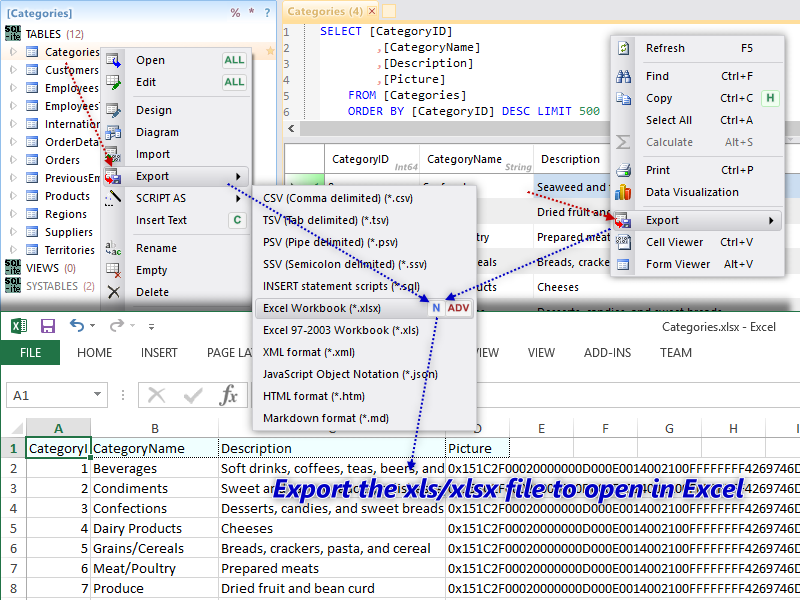800x600 pixels.
Task: Click the Edit table pencil icon
Action: (x=113, y=82)
